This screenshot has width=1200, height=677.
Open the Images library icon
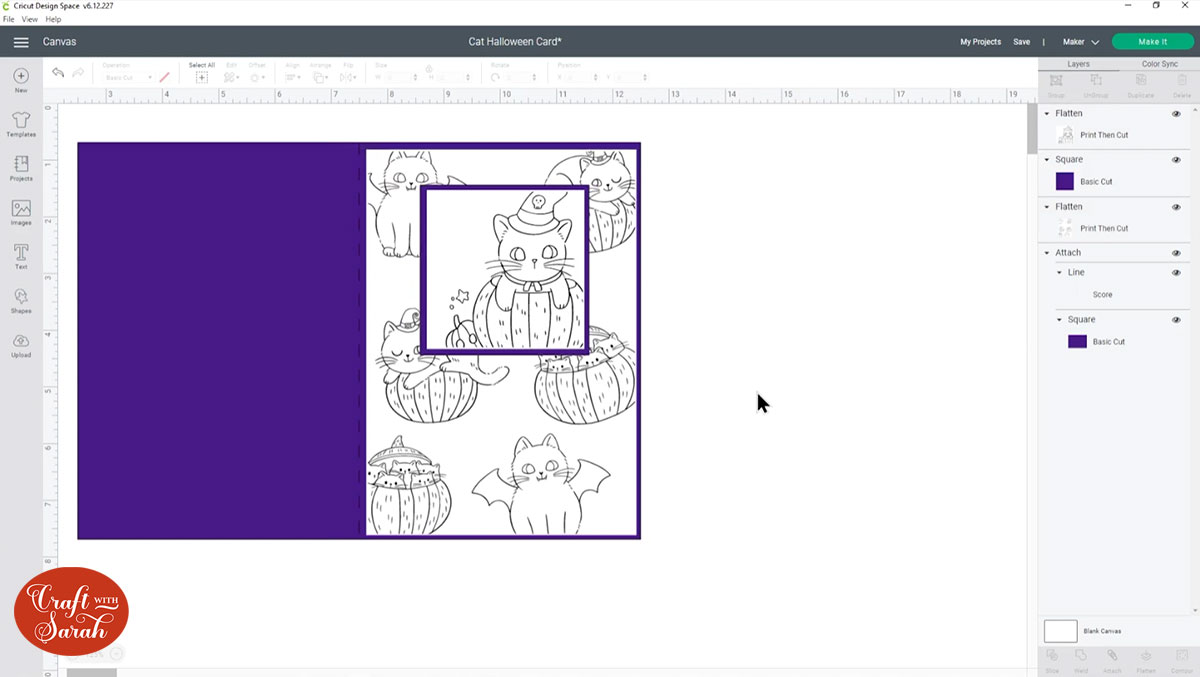21,212
